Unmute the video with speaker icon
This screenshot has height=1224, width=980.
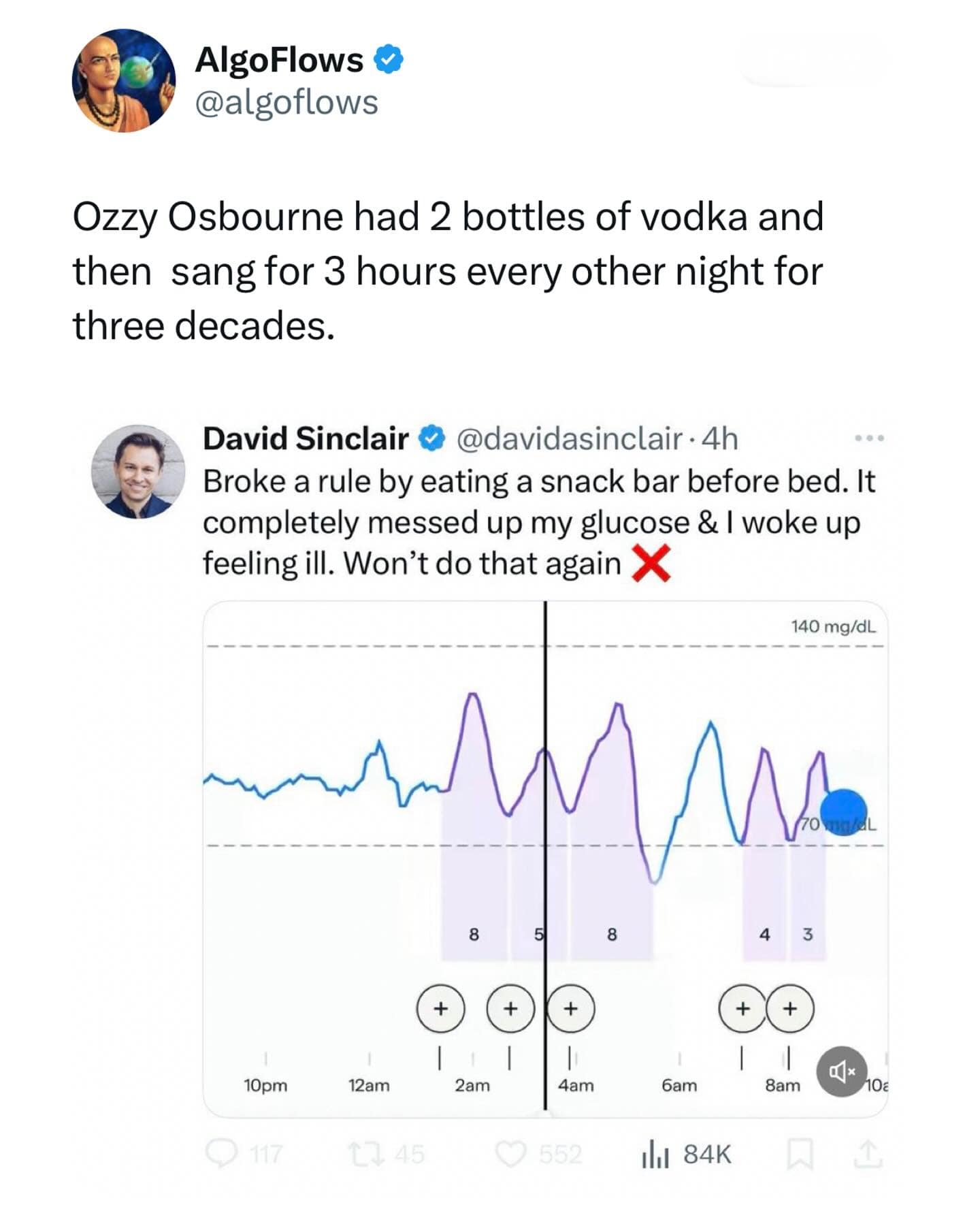842,1072
